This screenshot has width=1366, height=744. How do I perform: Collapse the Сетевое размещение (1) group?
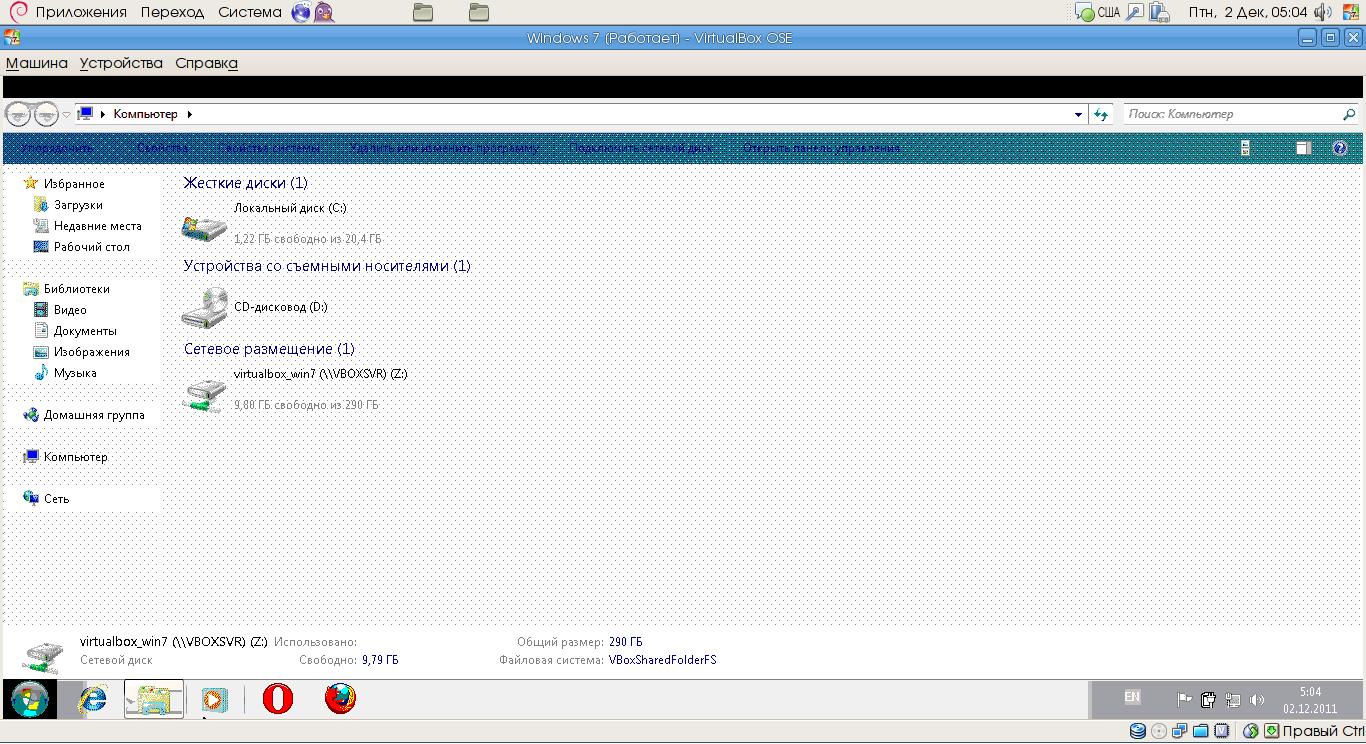tap(269, 349)
